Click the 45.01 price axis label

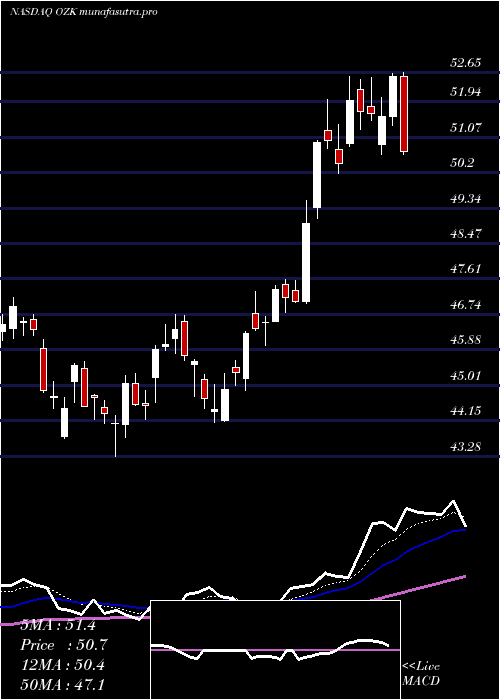466,375
